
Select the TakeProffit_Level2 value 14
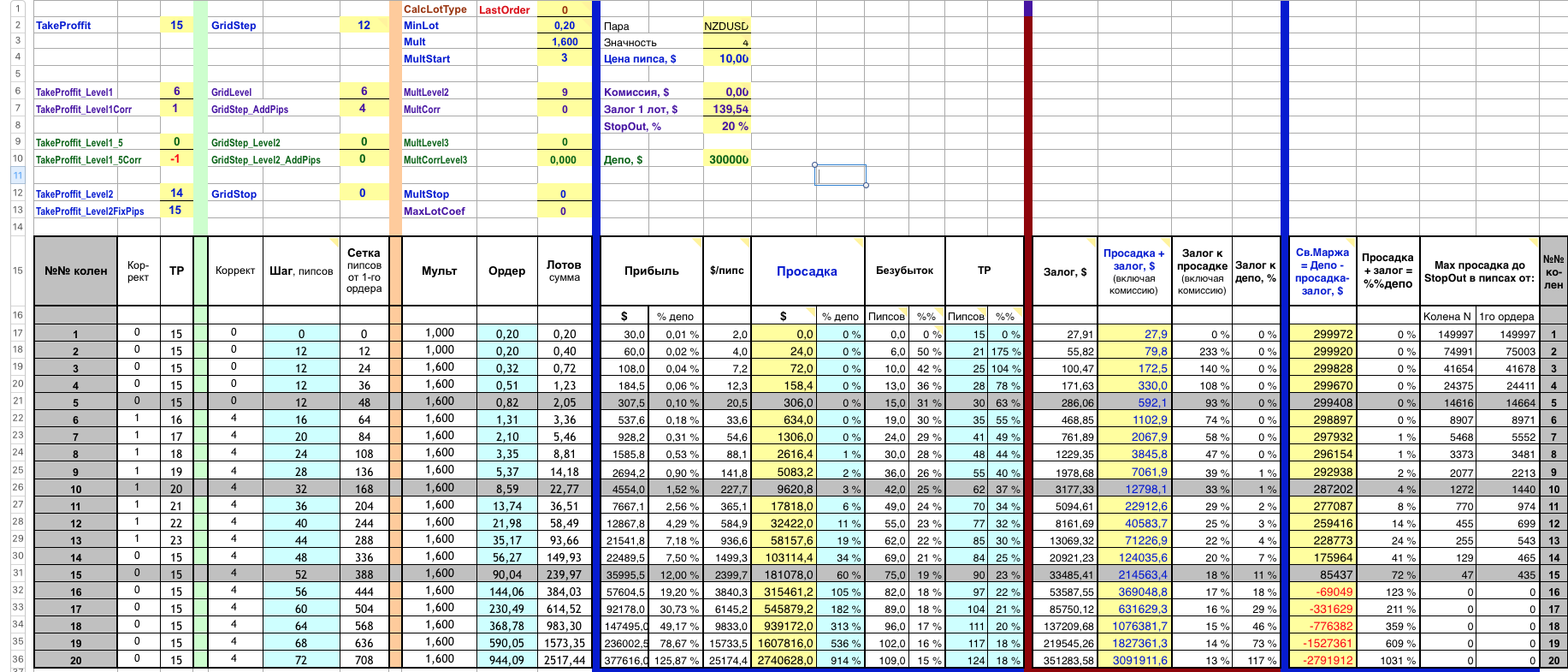[x=177, y=193]
